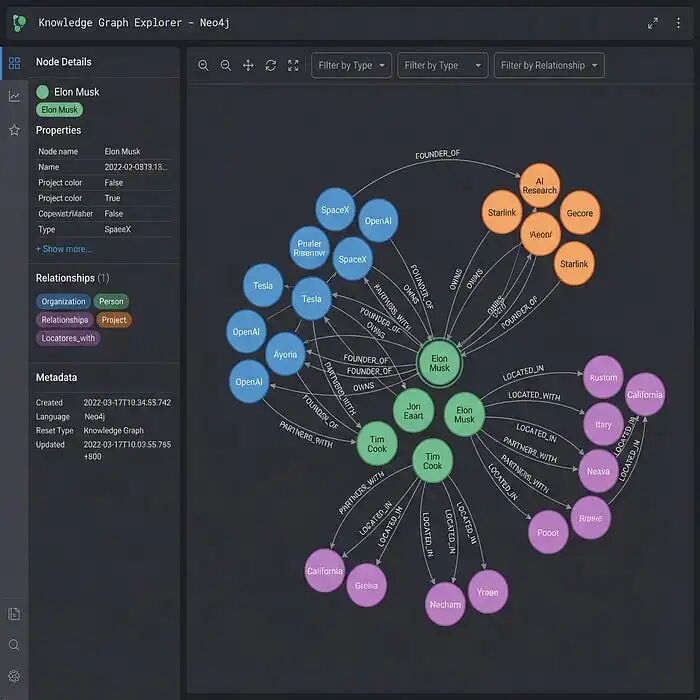Viewport: 700px width, 700px height.
Task: Select the Project relationship tag
Action: (x=114, y=320)
